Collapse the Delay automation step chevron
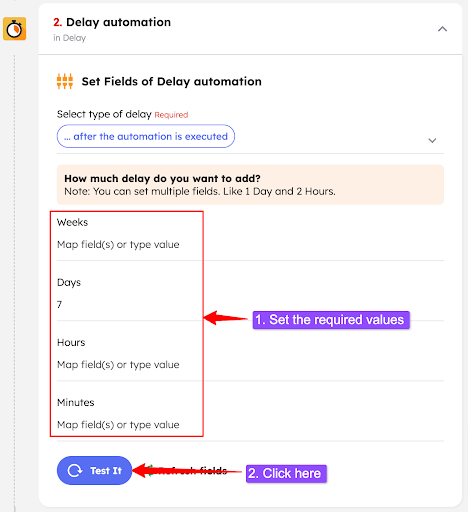The height and width of the screenshot is (512, 468). click(442, 29)
